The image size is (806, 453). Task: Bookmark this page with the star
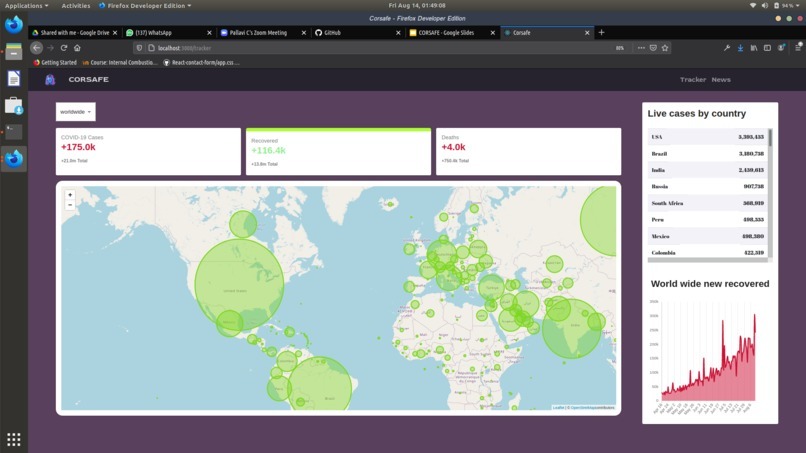click(665, 48)
